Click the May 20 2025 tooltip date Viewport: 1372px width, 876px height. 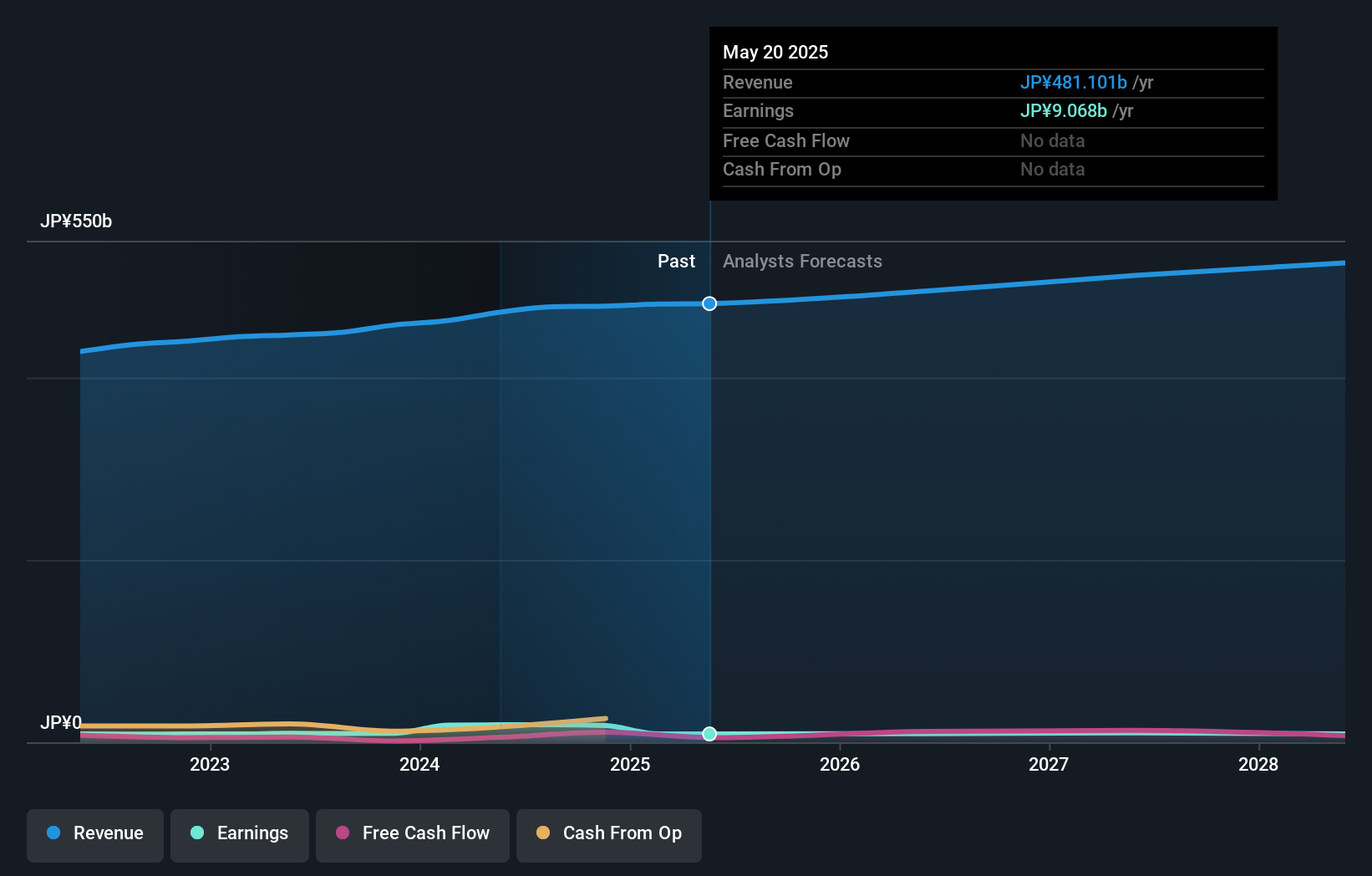tap(775, 53)
